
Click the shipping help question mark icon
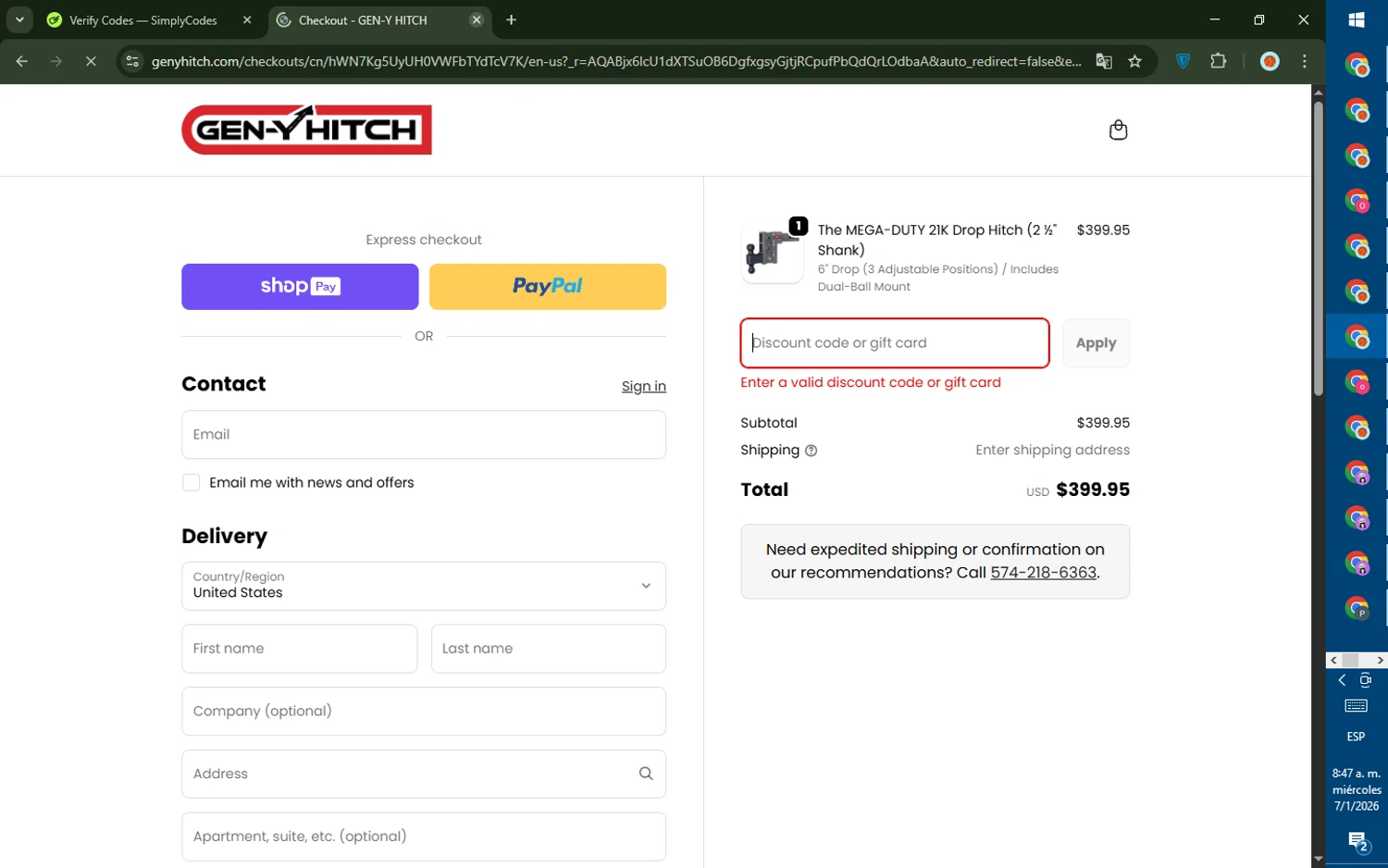pyautogui.click(x=812, y=451)
